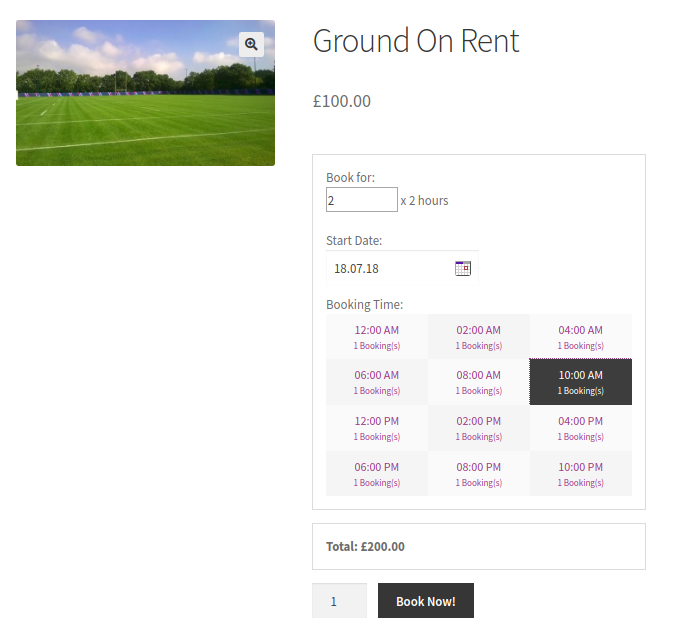Viewport: 682px width, 635px height.
Task: Select the 12:00 AM booking slot
Action: pyautogui.click(x=377, y=337)
